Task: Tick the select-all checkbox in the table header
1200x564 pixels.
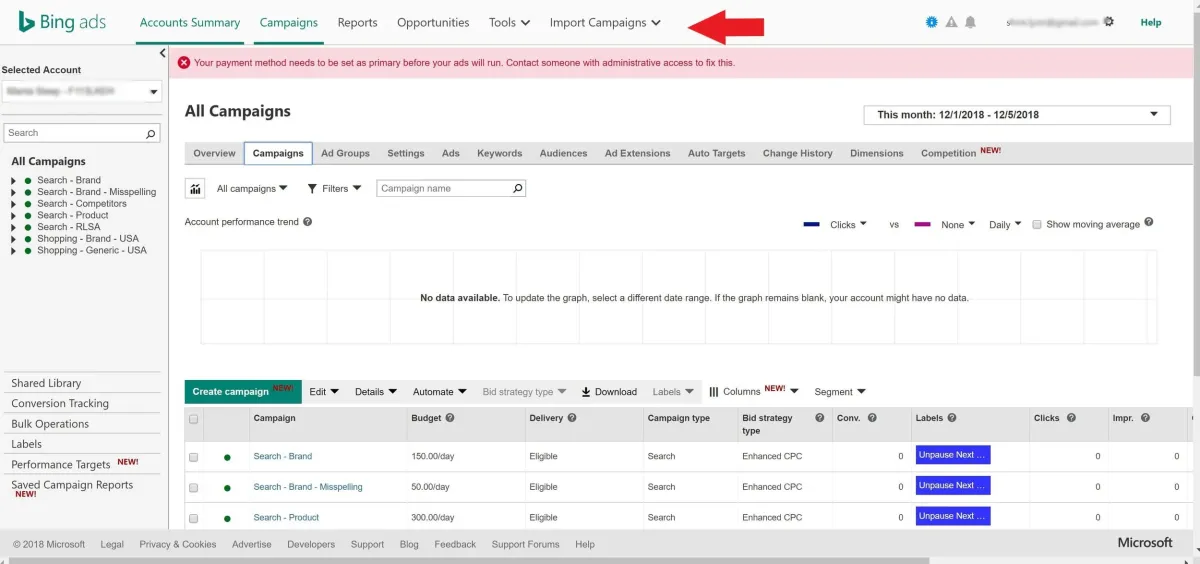Action: pos(194,419)
